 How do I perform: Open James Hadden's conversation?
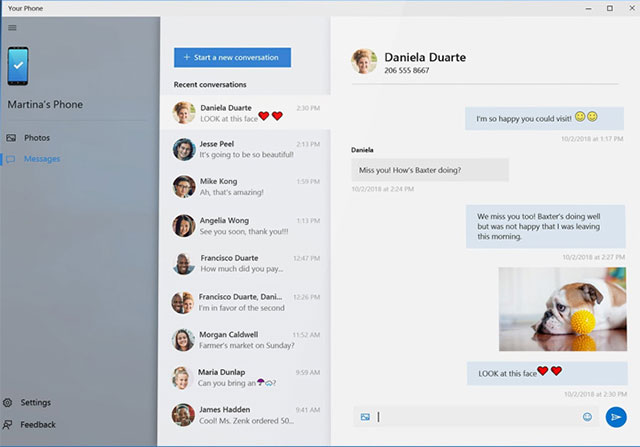pyautogui.click(x=245, y=415)
